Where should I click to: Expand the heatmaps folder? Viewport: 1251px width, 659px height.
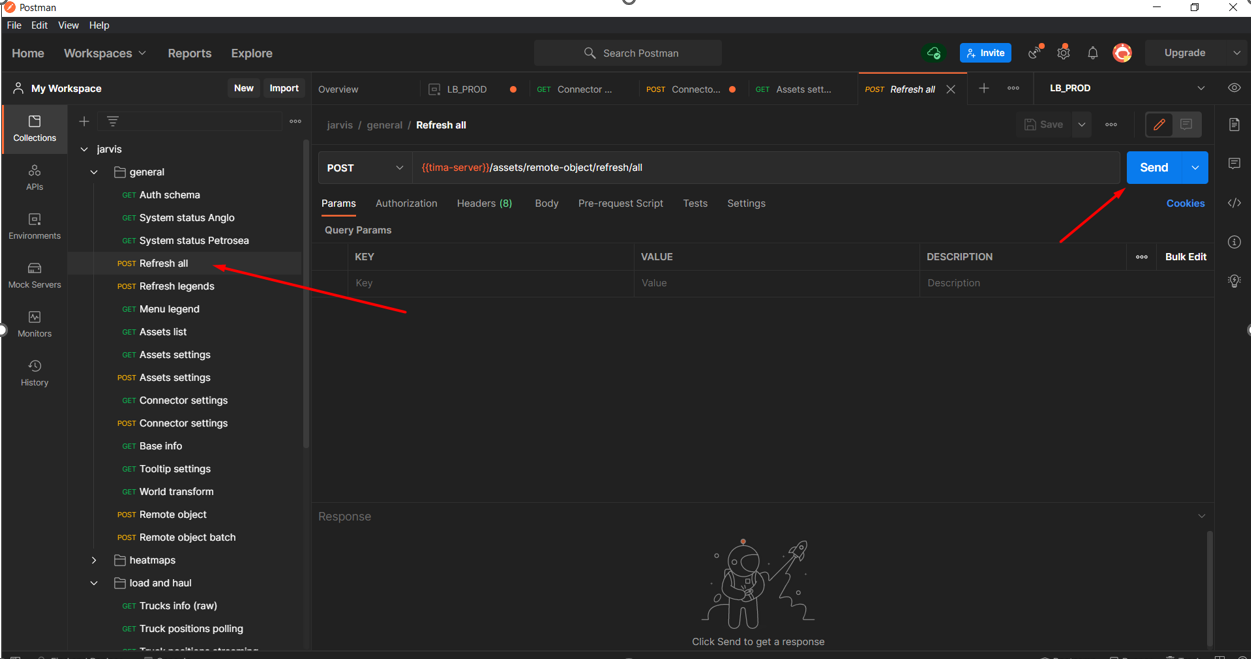click(x=94, y=560)
